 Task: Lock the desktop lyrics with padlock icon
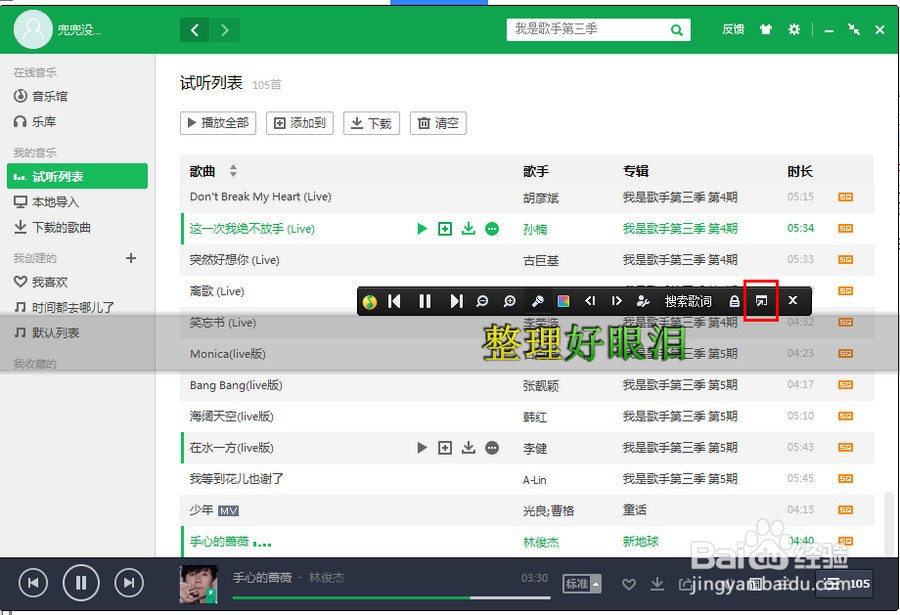(x=734, y=301)
